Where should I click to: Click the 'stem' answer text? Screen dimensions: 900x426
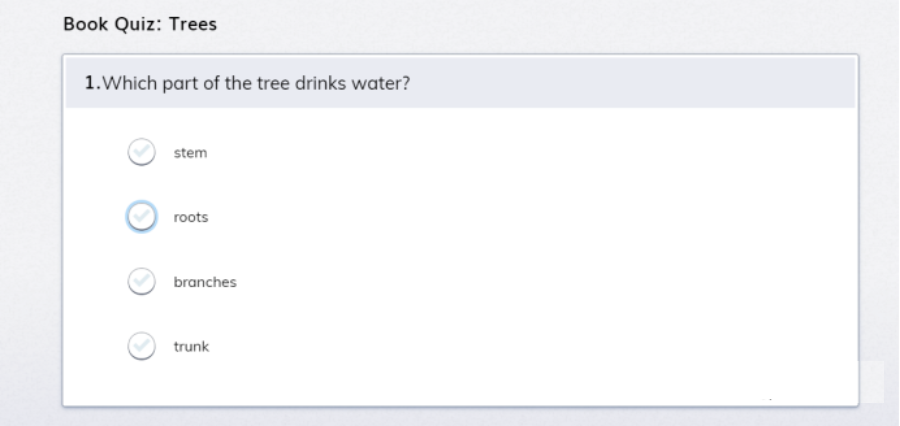tap(190, 153)
